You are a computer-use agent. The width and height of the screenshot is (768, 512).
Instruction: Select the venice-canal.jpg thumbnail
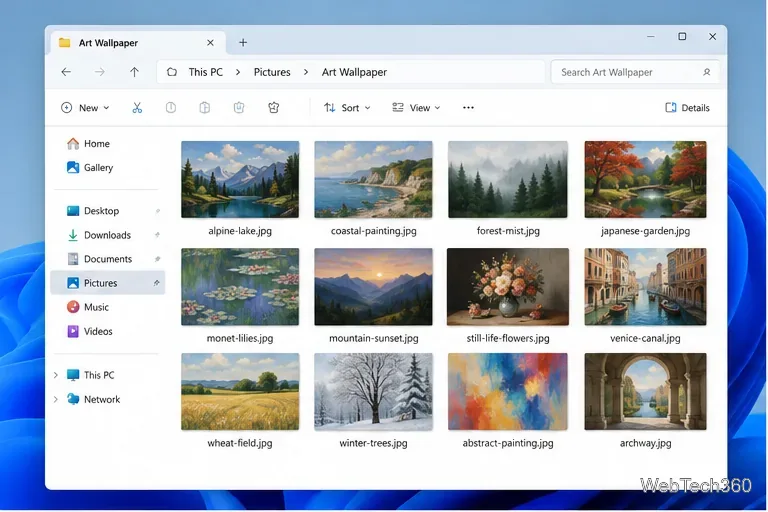click(x=645, y=287)
